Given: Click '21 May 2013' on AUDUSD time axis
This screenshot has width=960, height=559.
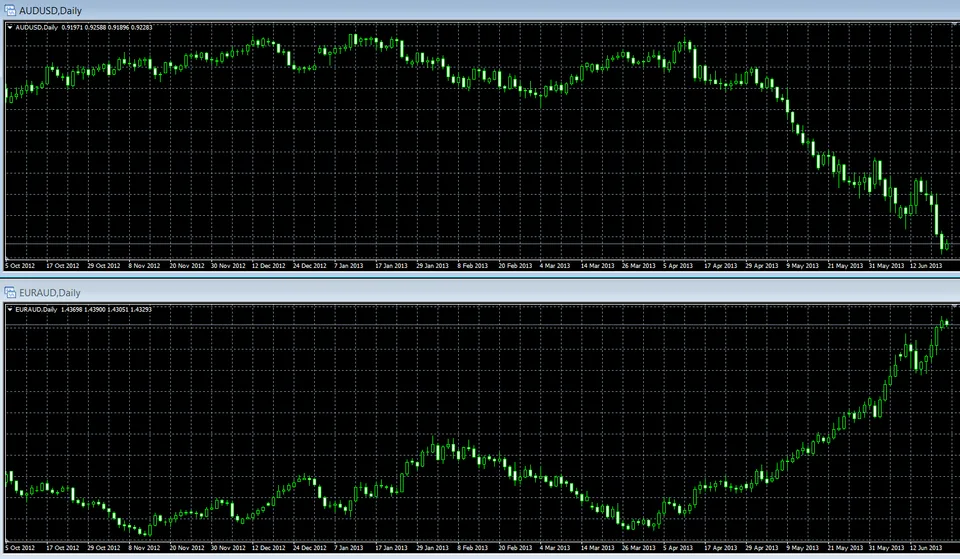Looking at the screenshot, I should coord(845,266).
